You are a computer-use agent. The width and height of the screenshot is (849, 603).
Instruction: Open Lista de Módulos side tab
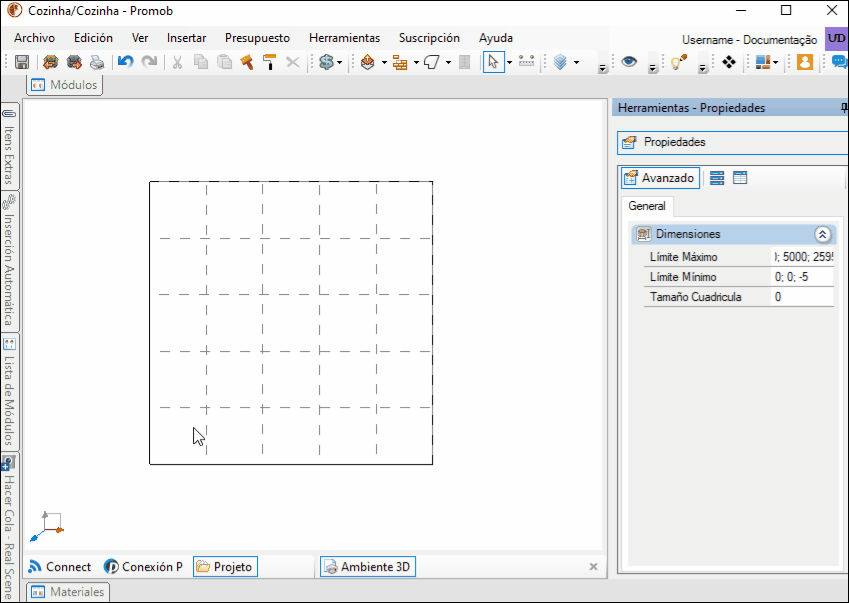tap(9, 392)
